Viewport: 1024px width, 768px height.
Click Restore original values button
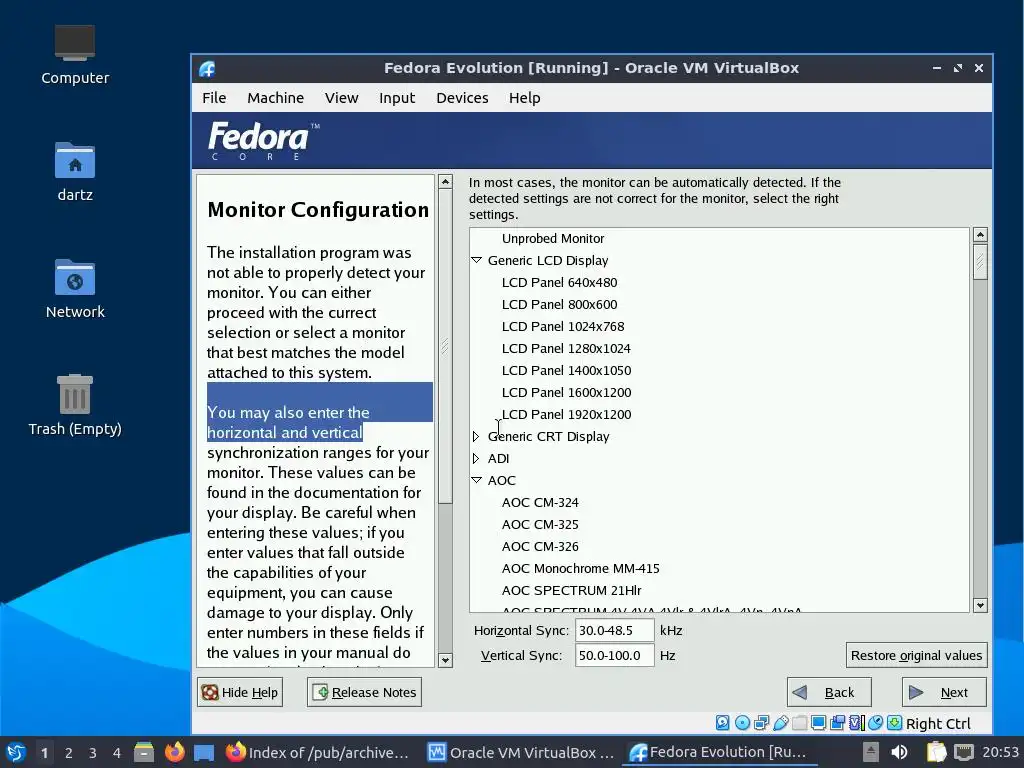[x=916, y=655]
